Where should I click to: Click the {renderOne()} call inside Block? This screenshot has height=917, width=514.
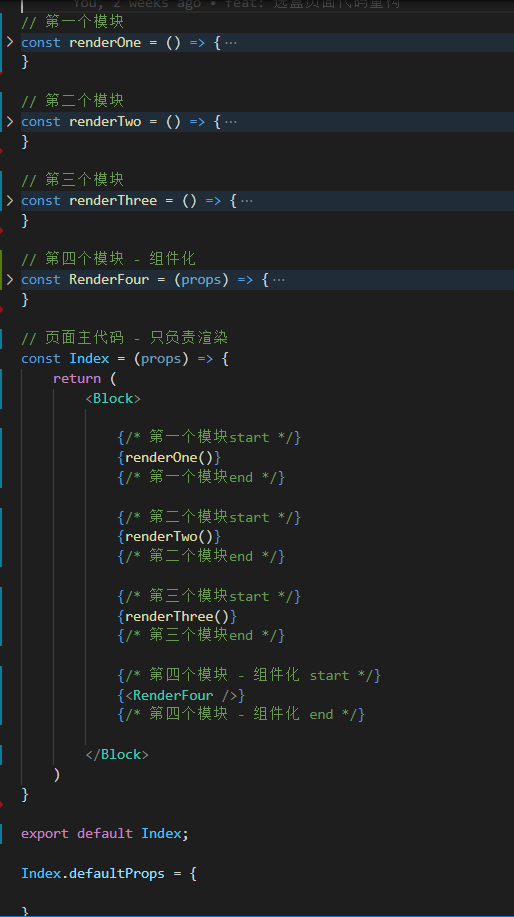(169, 457)
